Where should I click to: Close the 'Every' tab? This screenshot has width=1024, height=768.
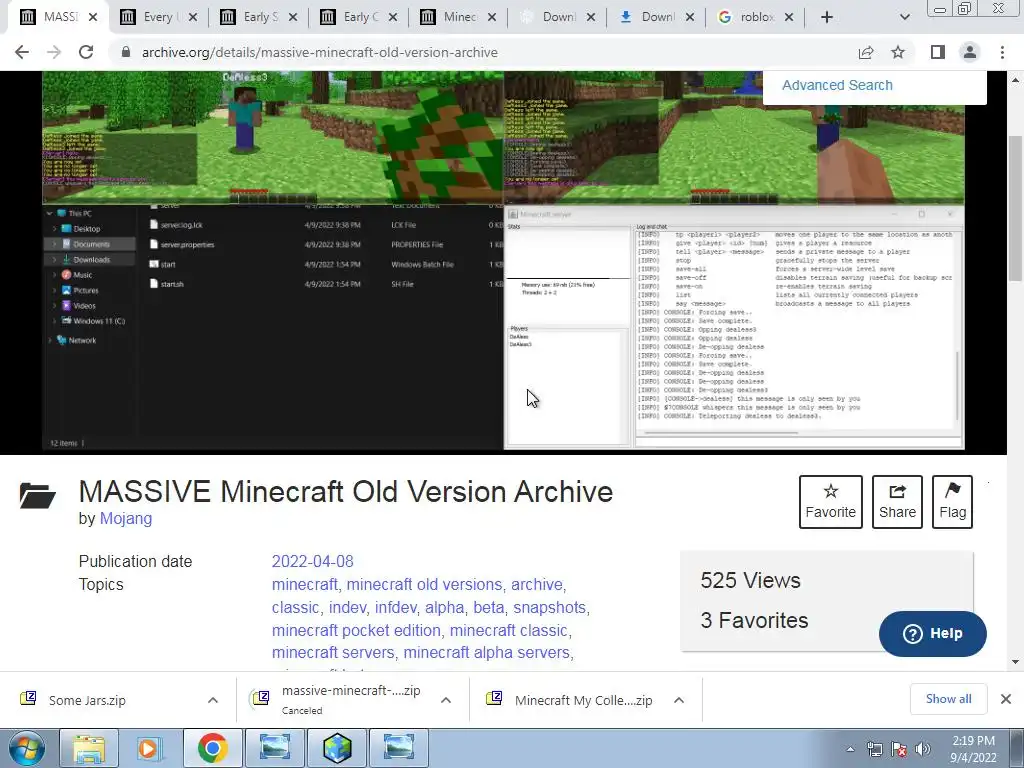point(193,18)
